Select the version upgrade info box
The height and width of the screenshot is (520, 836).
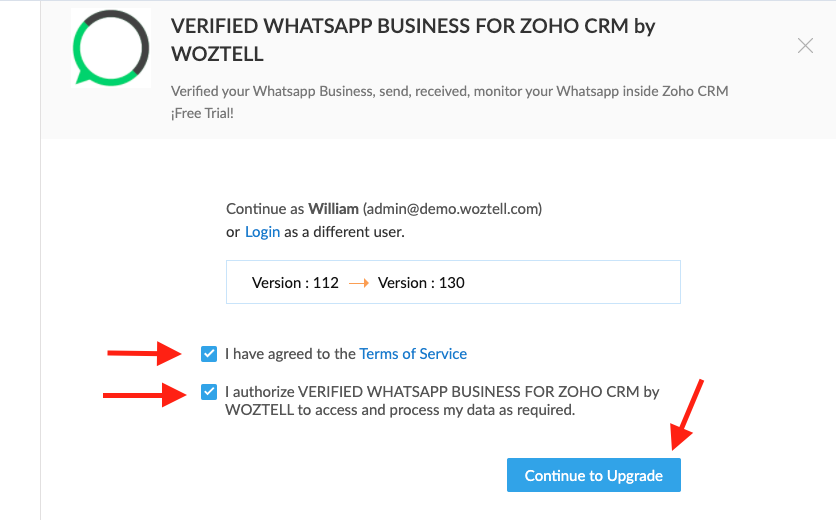coord(453,282)
